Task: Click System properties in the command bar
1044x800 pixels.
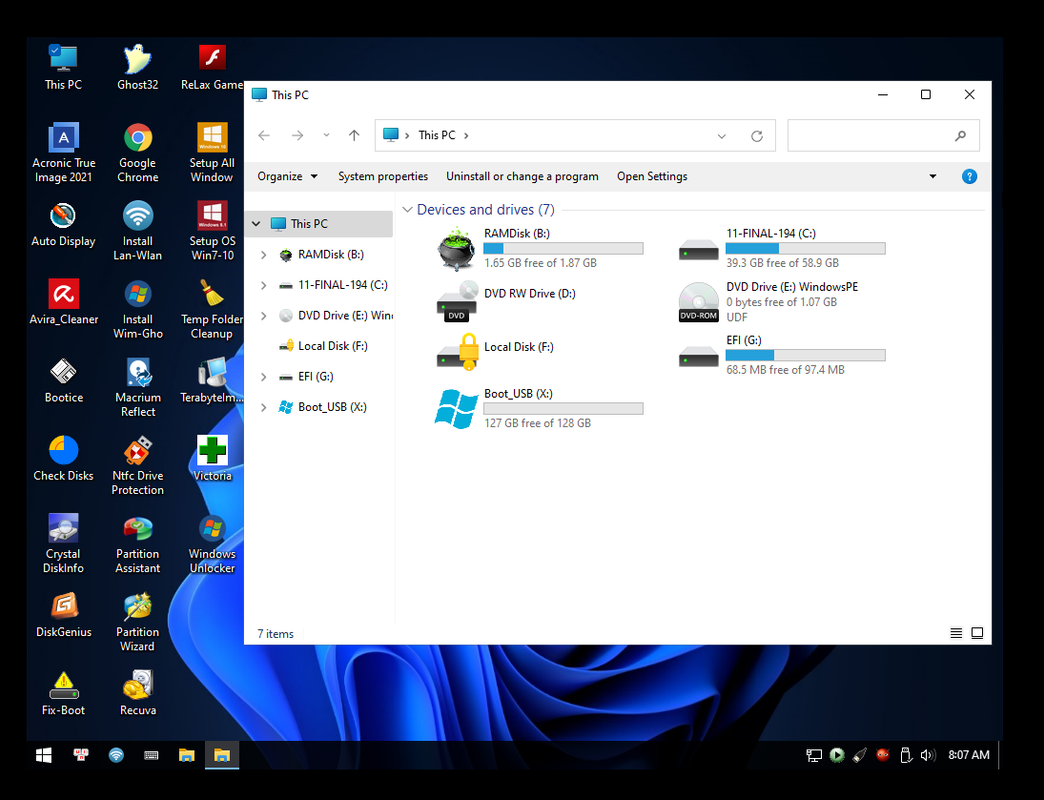Action: click(x=383, y=176)
